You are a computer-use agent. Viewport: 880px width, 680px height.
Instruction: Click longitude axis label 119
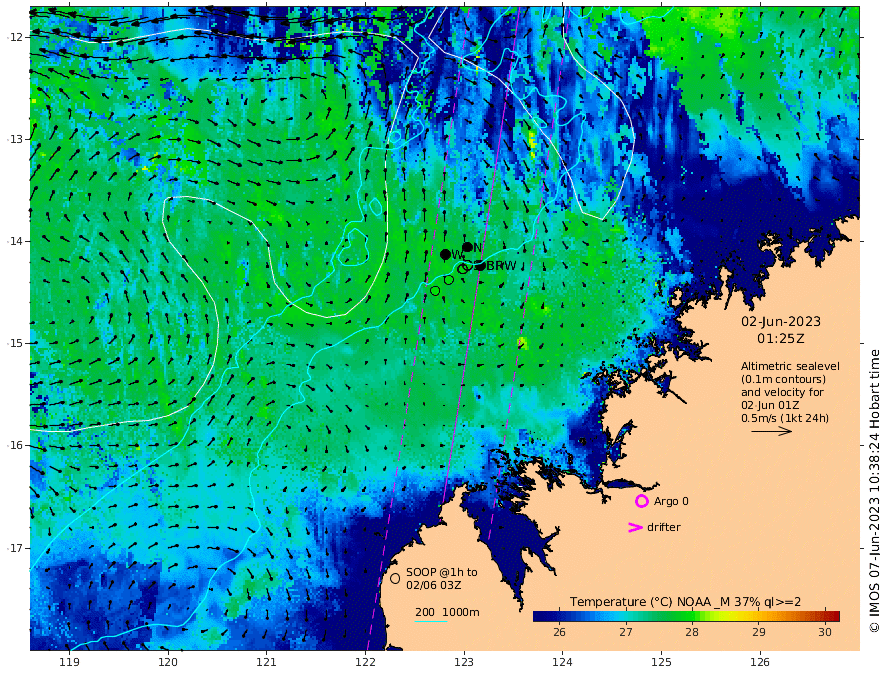[69, 663]
